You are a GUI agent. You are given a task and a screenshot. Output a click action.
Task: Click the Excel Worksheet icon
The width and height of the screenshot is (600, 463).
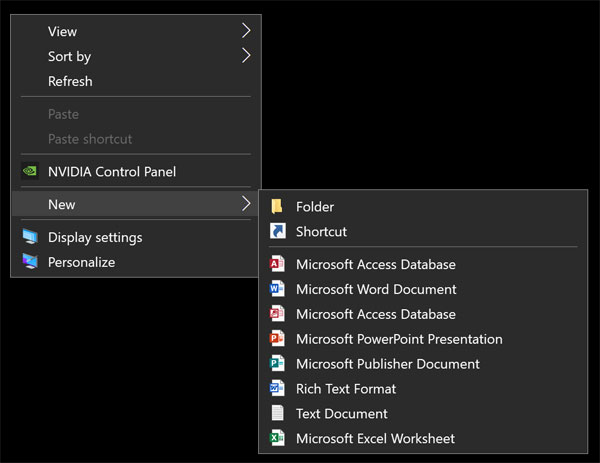click(x=277, y=438)
